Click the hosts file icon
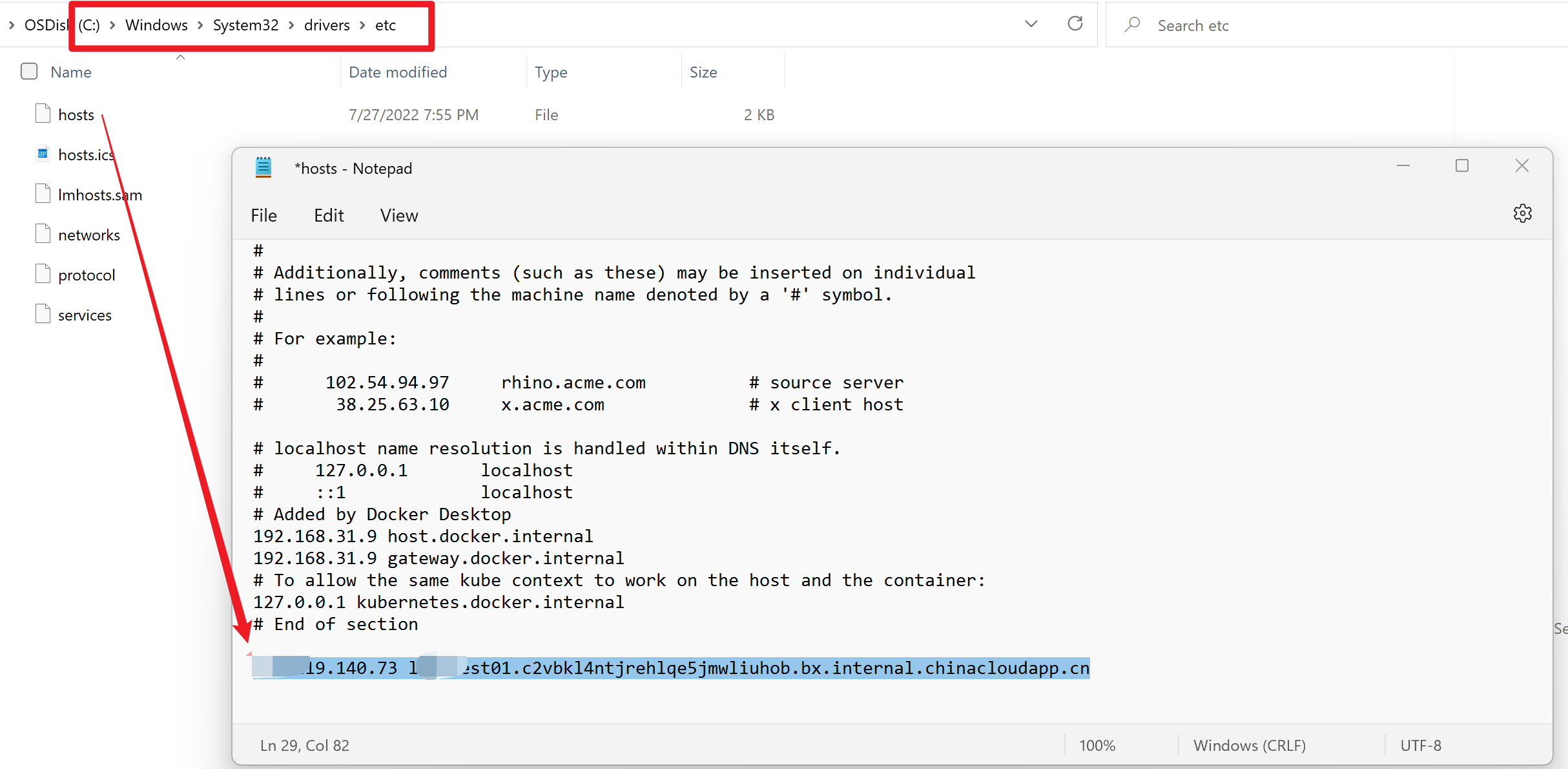This screenshot has width=1568, height=769. tap(43, 114)
